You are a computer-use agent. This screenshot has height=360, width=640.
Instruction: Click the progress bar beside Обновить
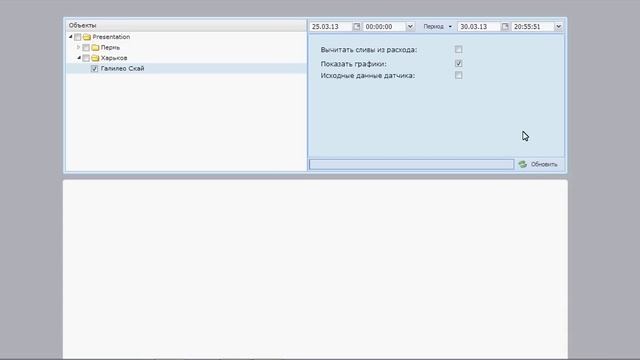click(x=411, y=164)
